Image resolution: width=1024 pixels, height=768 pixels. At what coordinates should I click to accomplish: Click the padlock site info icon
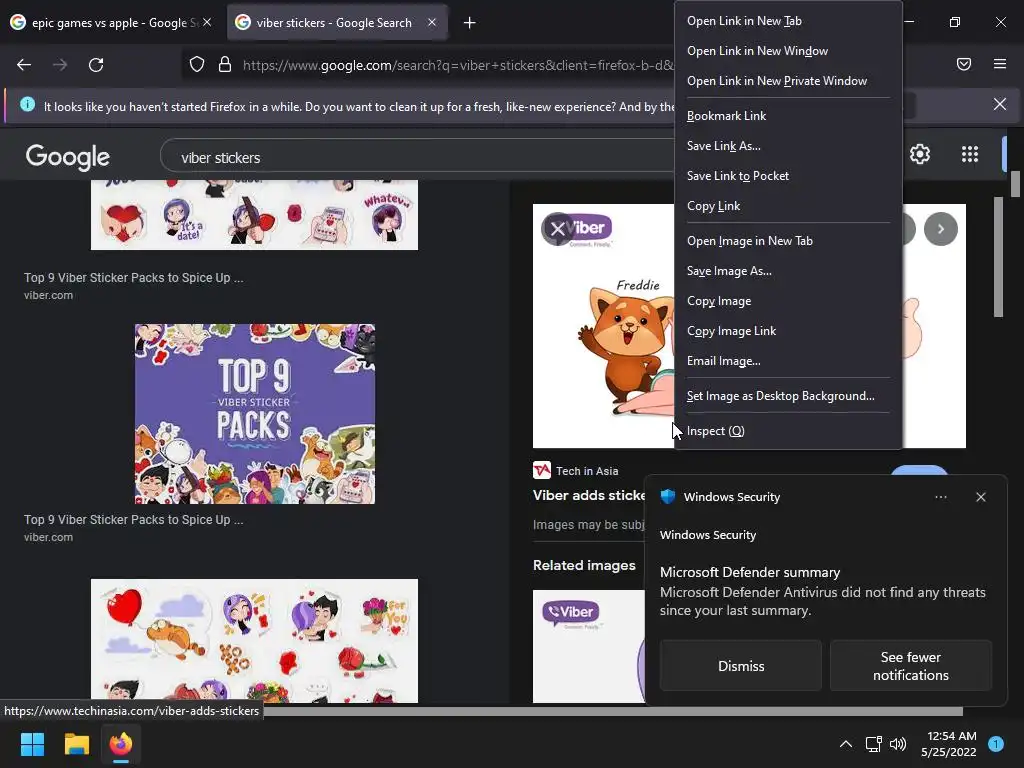(x=225, y=65)
